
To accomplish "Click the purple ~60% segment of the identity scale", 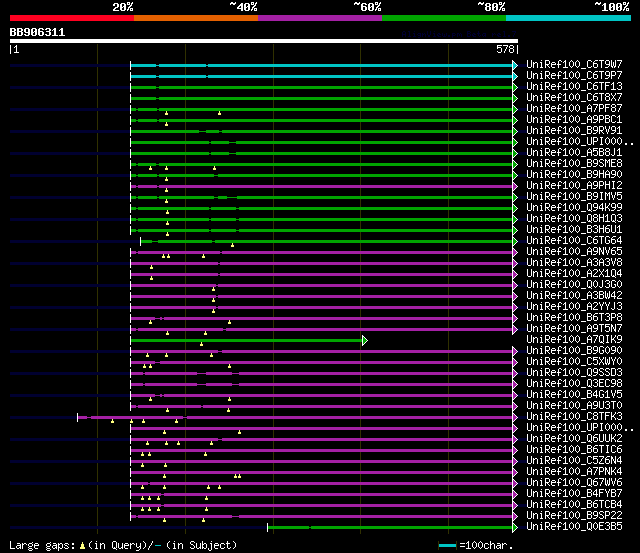I will pyautogui.click(x=320, y=18).
